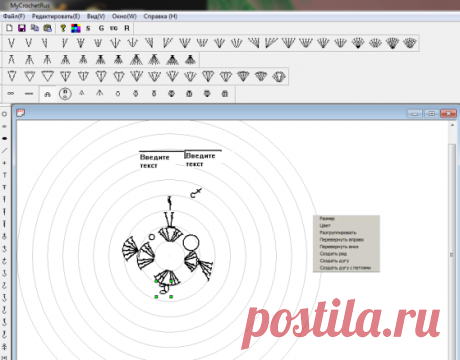Select the filled black oval stitch tool
Screen dimensions: 460x360
pos(5,138)
